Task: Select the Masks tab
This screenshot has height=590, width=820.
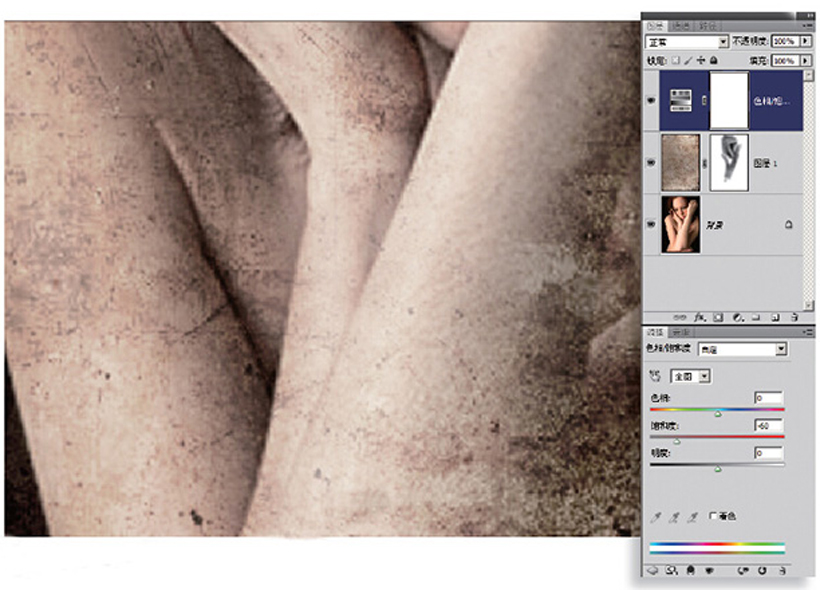Action: click(680, 332)
